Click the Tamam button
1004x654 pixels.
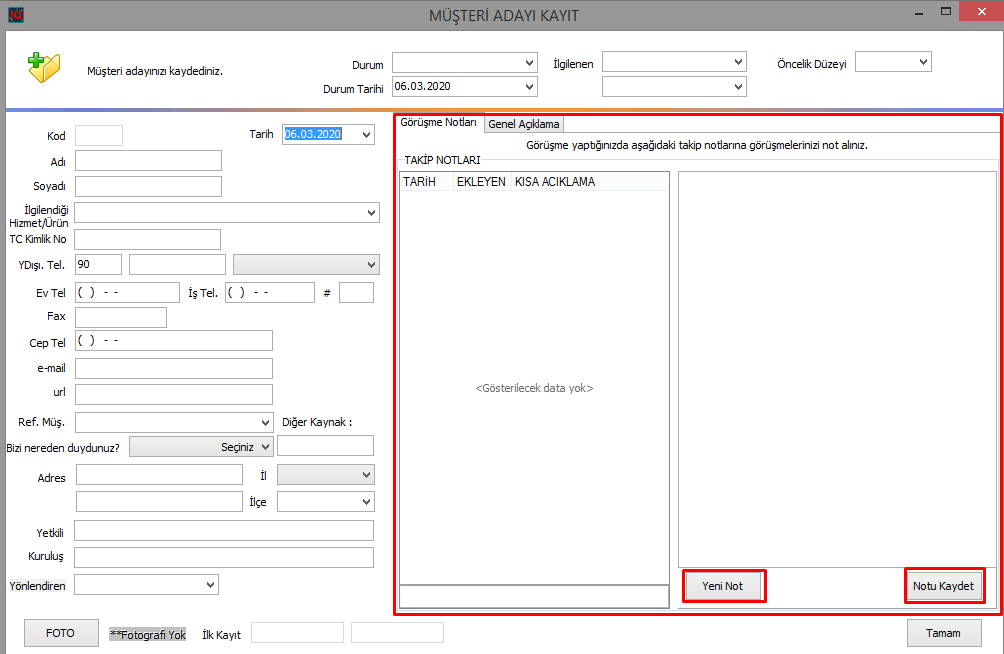pyautogui.click(x=943, y=633)
